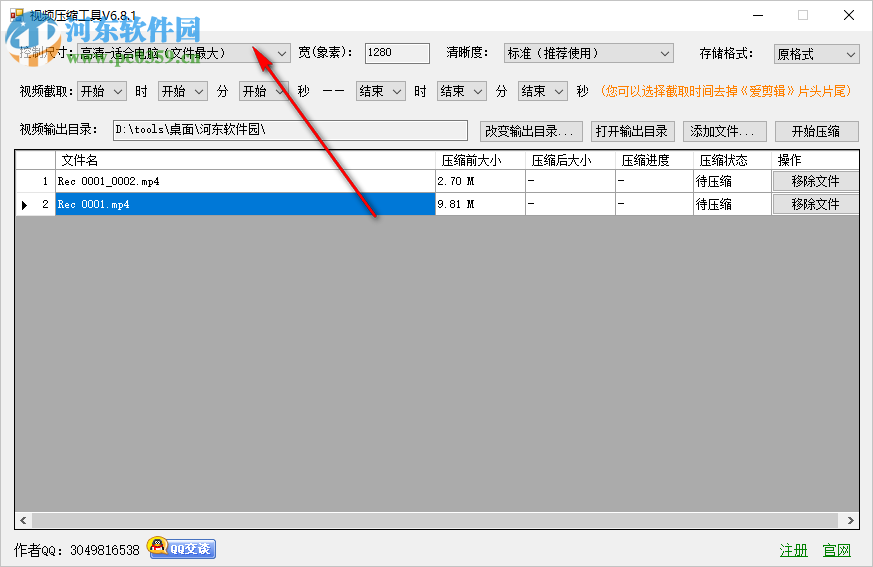The width and height of the screenshot is (873, 567).
Task: Open the end second 结束 dropdown
Action: point(543,91)
